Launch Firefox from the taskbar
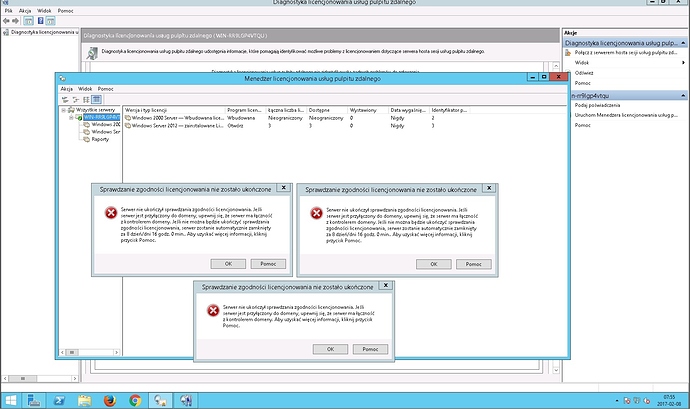This screenshot has height=409, width=690. click(110, 400)
